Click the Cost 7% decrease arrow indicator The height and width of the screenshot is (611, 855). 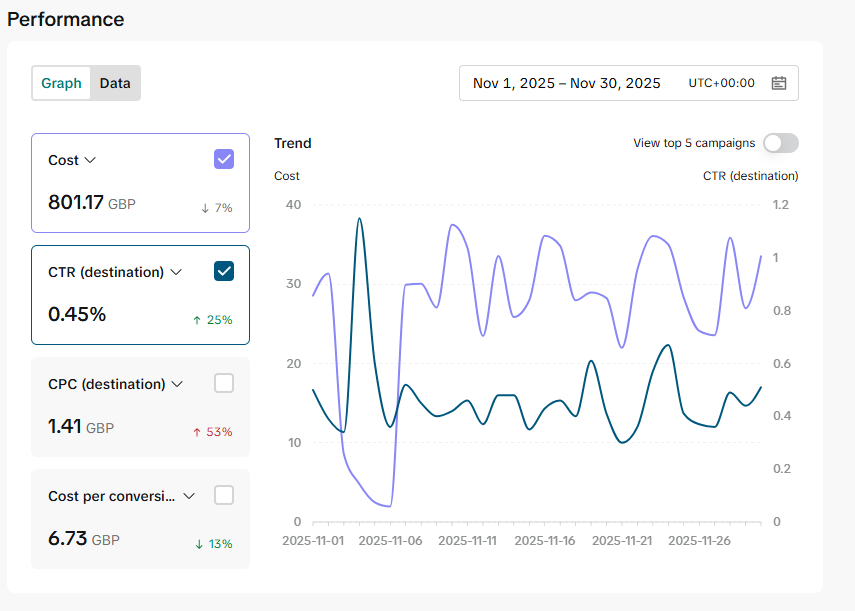pyautogui.click(x=205, y=208)
